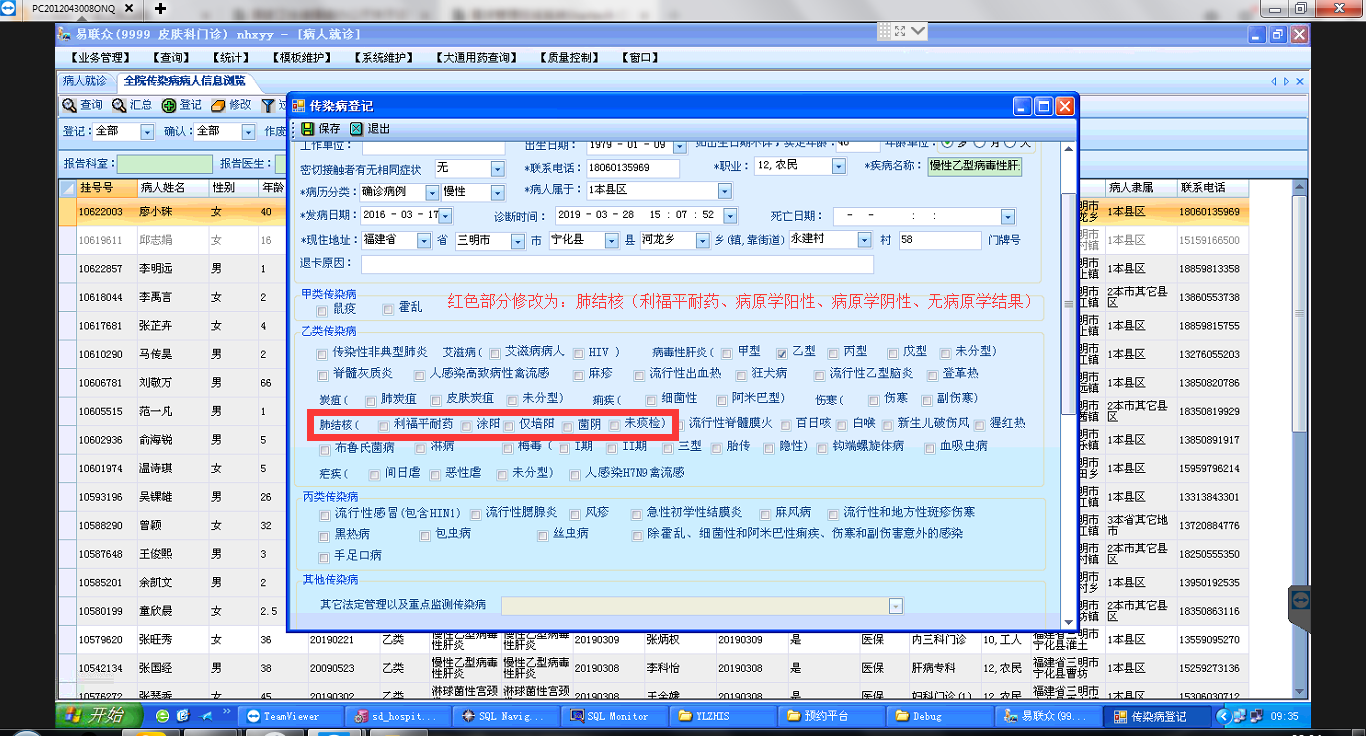The image size is (1366, 736).
Task: Open the 宁化县 county dropdown
Action: (612, 241)
